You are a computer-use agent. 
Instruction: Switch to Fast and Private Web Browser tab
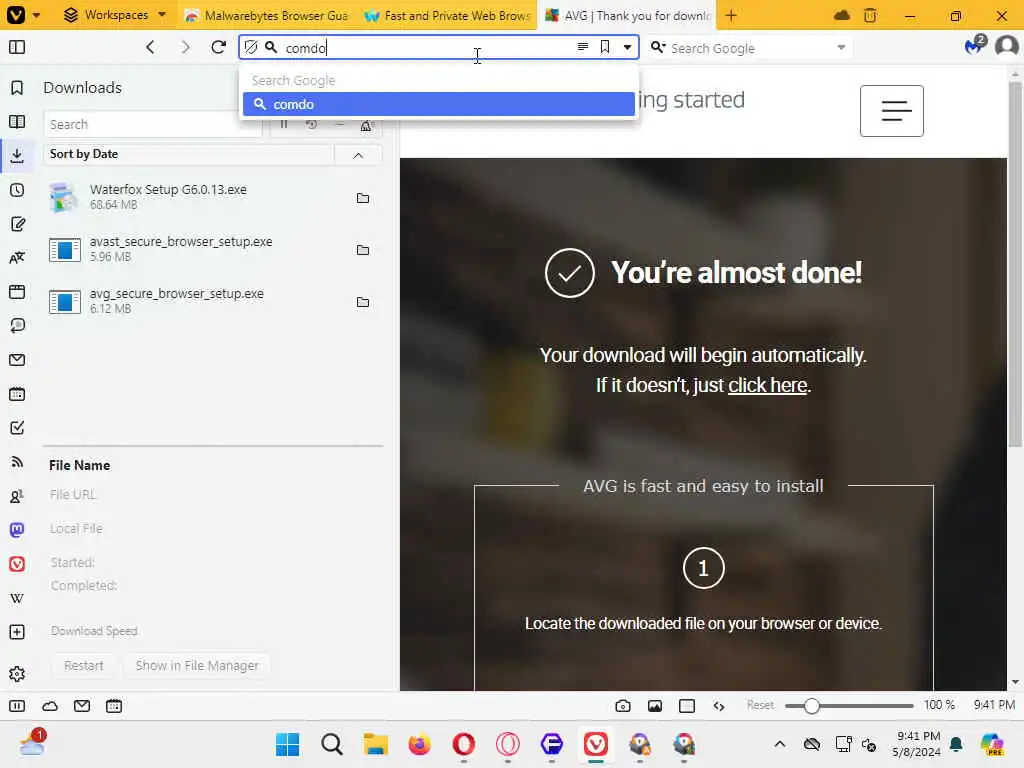tap(447, 15)
